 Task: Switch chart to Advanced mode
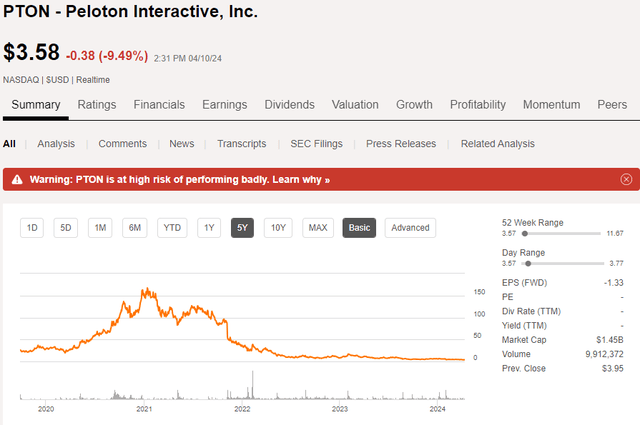coord(410,228)
